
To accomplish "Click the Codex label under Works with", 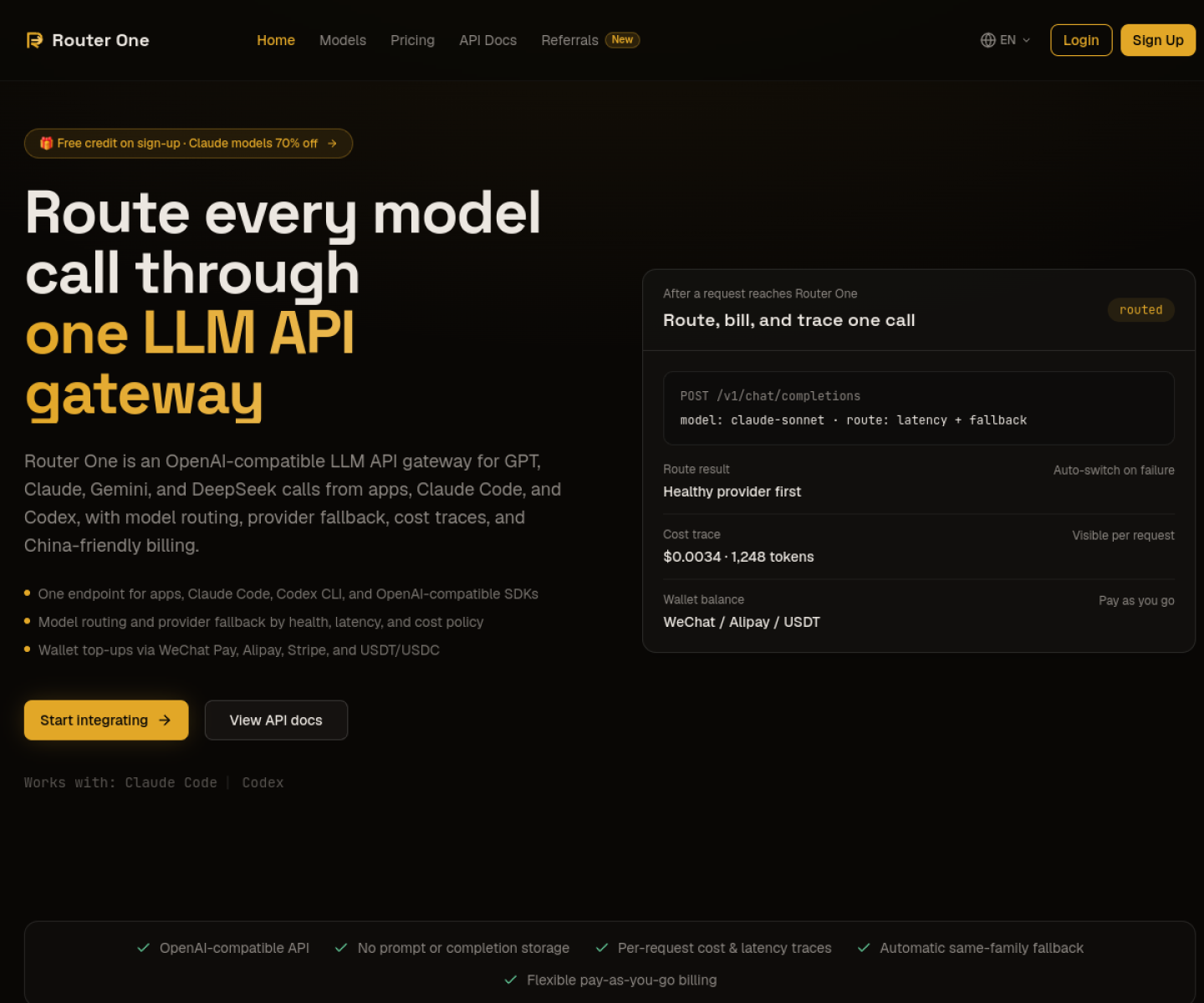I will pos(263,782).
